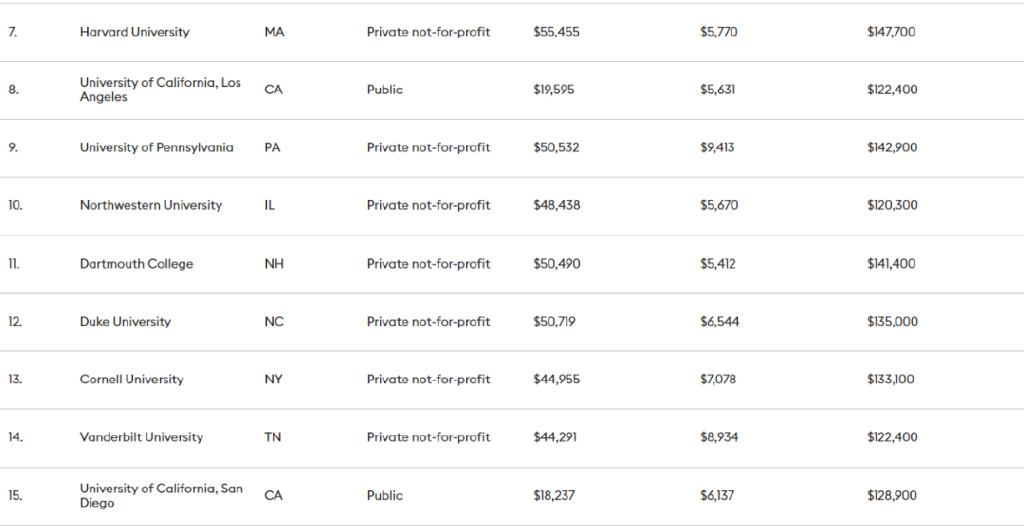Click the $135,000 value for Duke

(892, 322)
